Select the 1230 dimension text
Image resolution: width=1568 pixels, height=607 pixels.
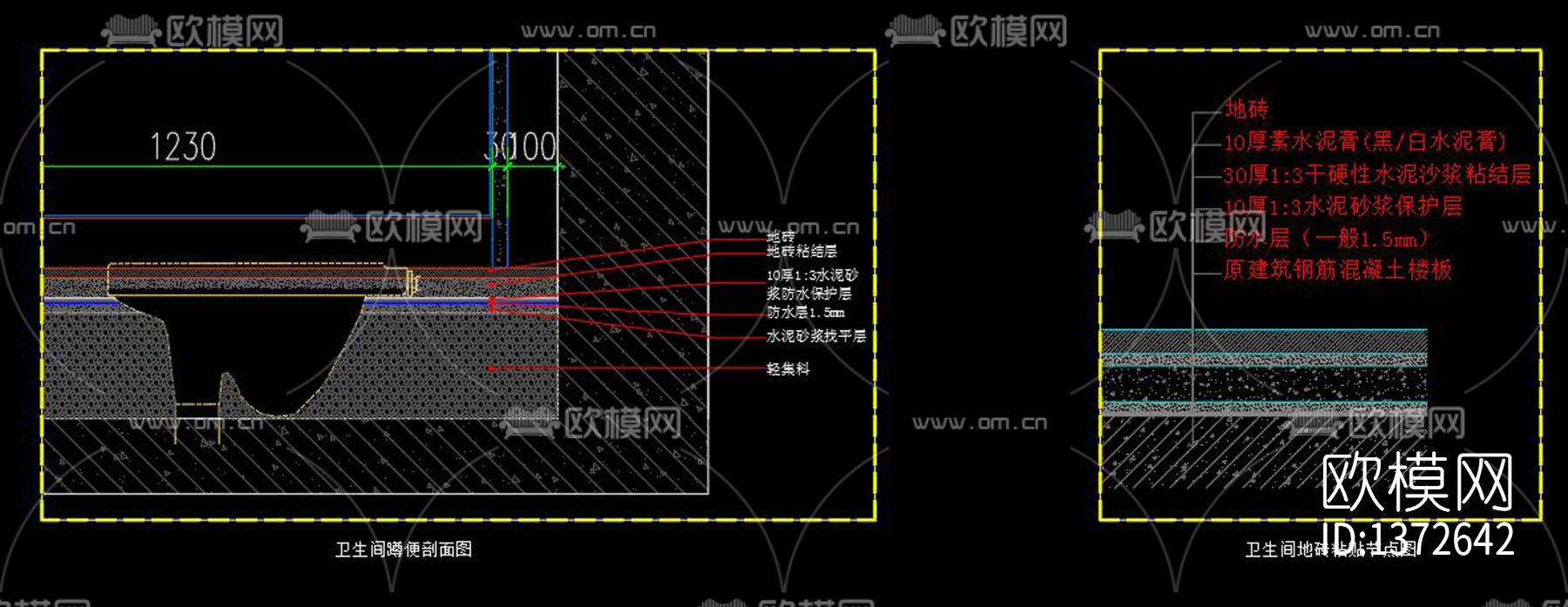pyautogui.click(x=183, y=146)
